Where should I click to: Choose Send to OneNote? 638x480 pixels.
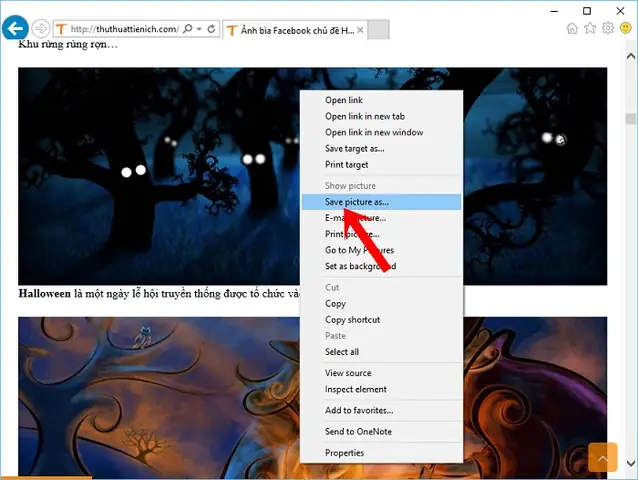[381, 432]
